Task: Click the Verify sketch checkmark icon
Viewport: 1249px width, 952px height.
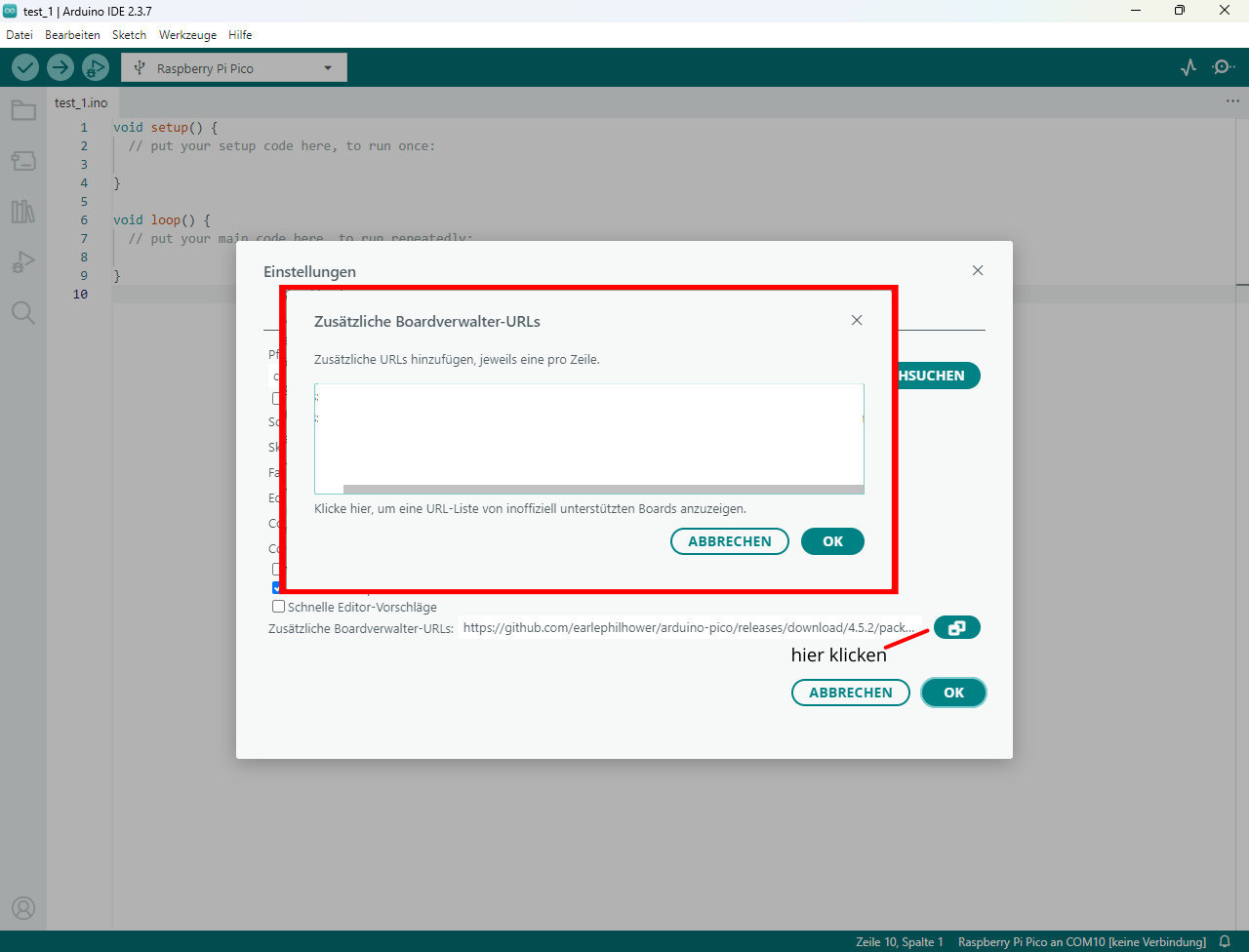Action: 25,67
